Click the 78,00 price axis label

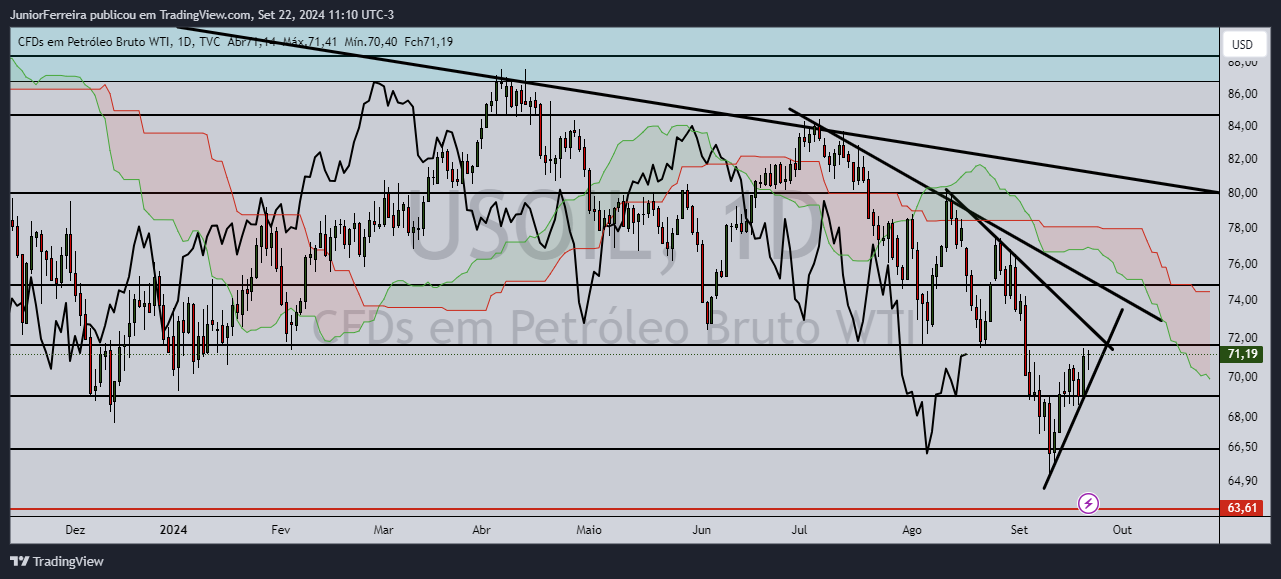[x=1242, y=228]
